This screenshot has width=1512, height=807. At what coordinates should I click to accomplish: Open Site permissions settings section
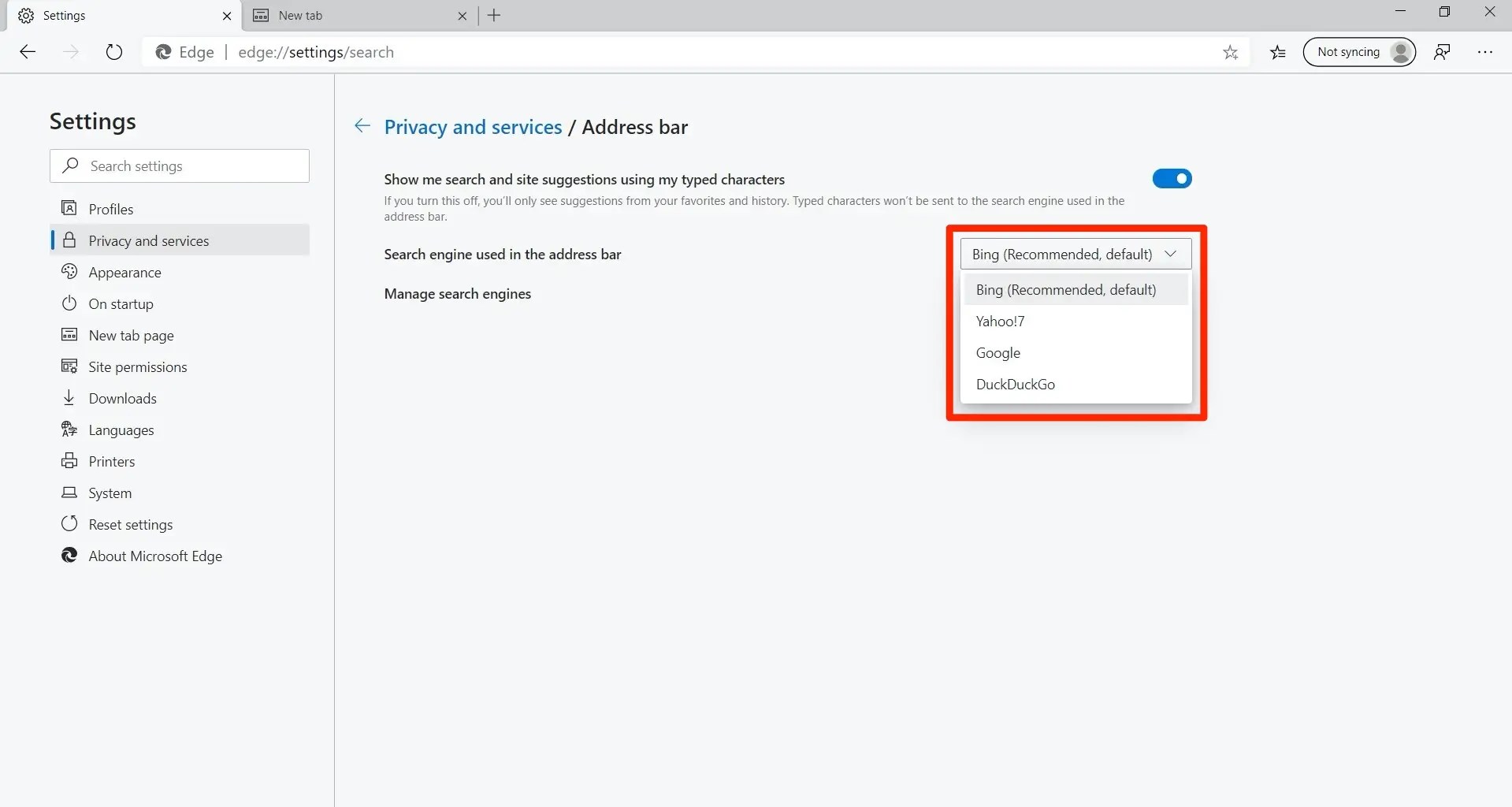click(x=180, y=366)
